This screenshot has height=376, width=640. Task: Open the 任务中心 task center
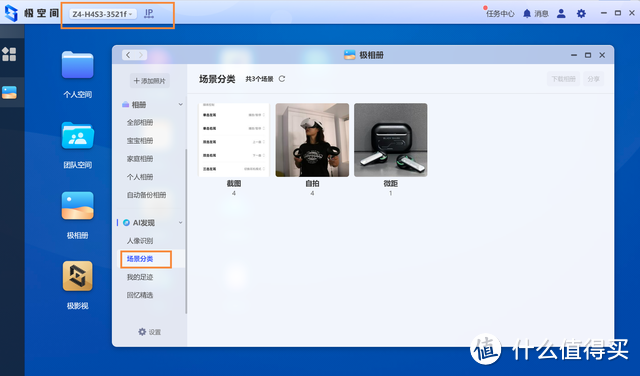tap(500, 13)
